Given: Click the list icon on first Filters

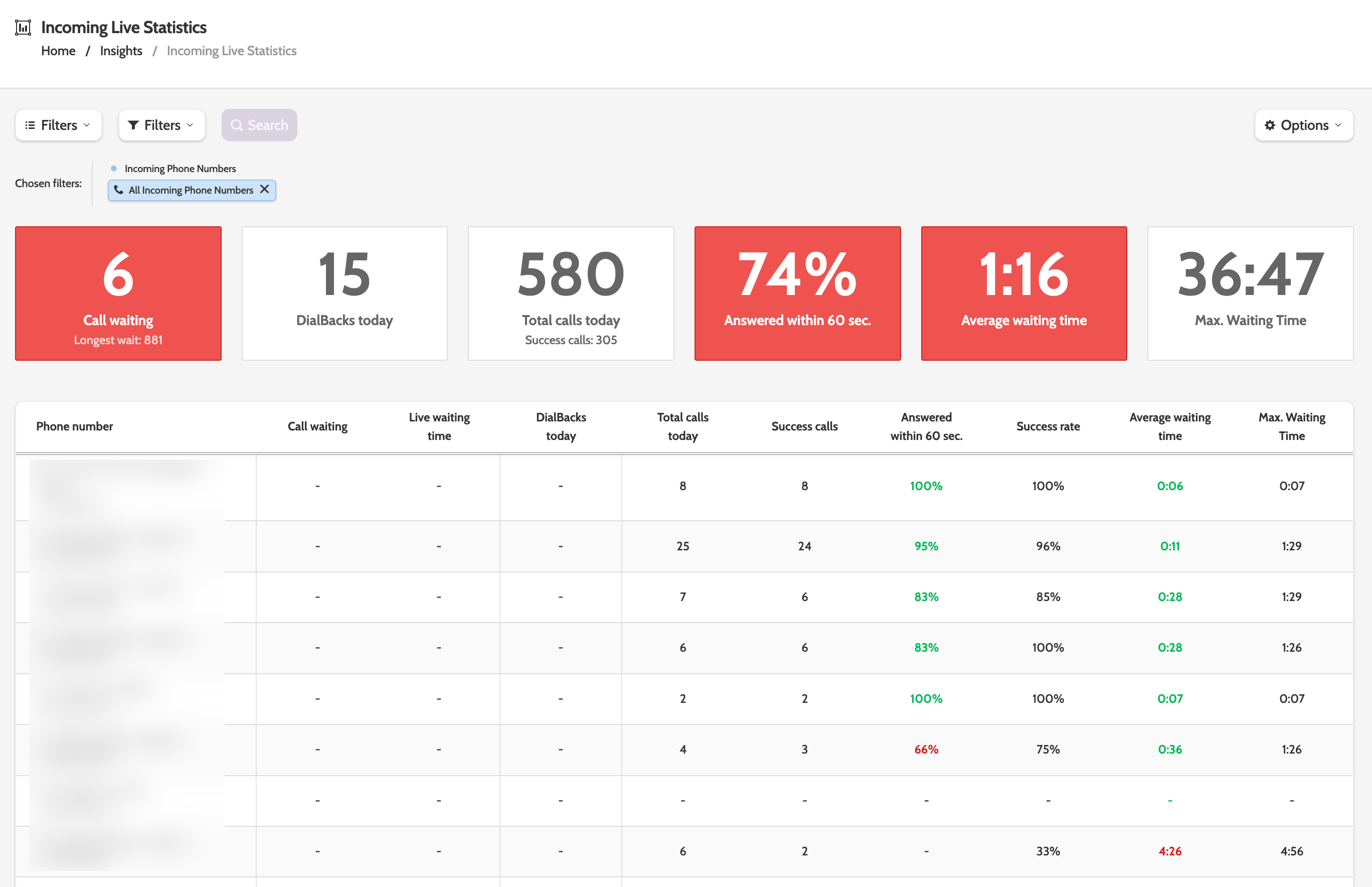Looking at the screenshot, I should coord(30,125).
